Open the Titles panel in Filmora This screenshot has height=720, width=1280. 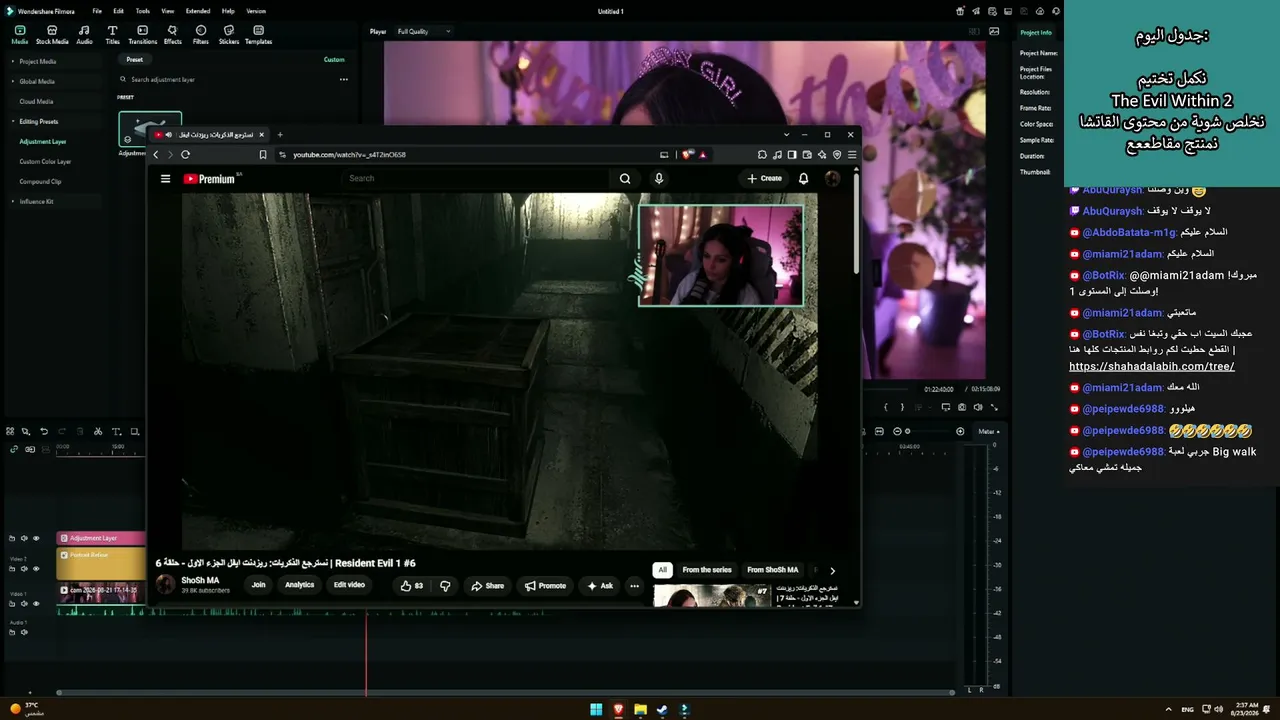coord(112,35)
